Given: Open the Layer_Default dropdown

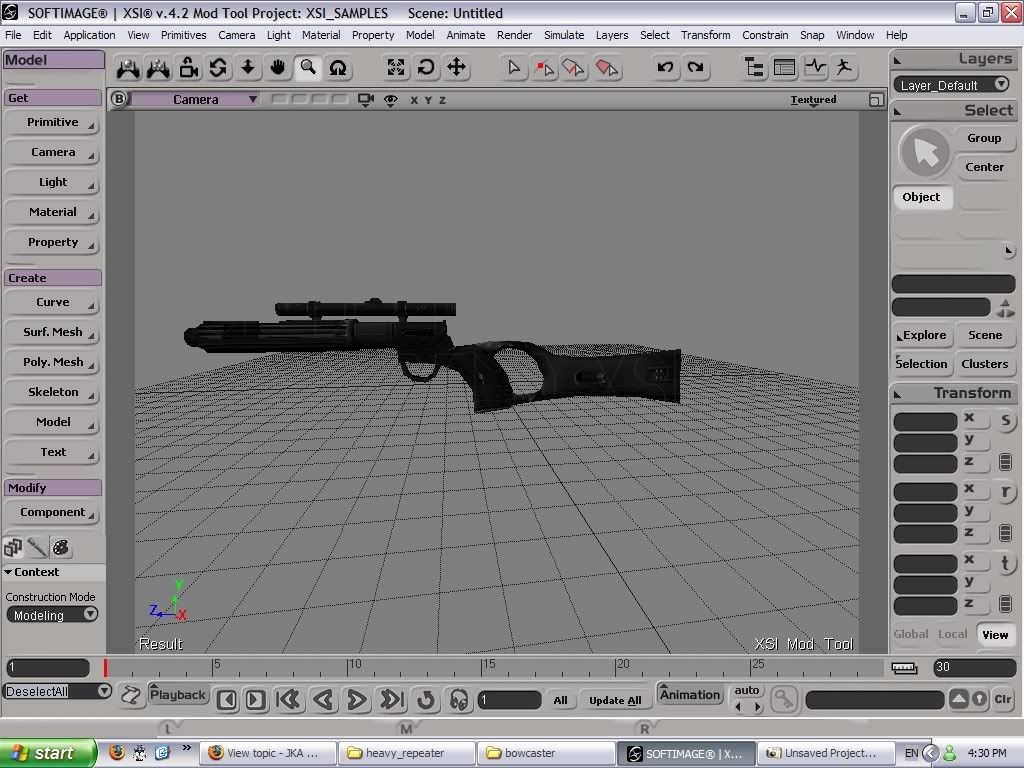Looking at the screenshot, I should tap(952, 85).
